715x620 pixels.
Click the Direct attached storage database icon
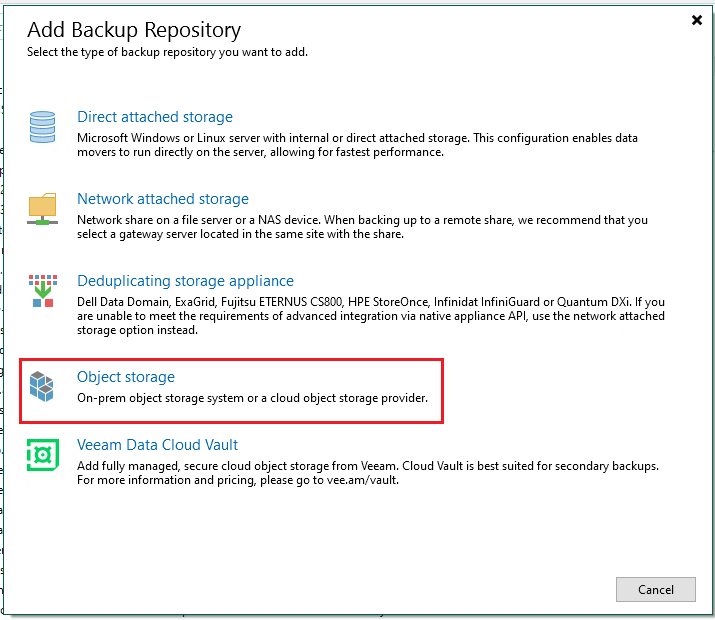coord(42,127)
